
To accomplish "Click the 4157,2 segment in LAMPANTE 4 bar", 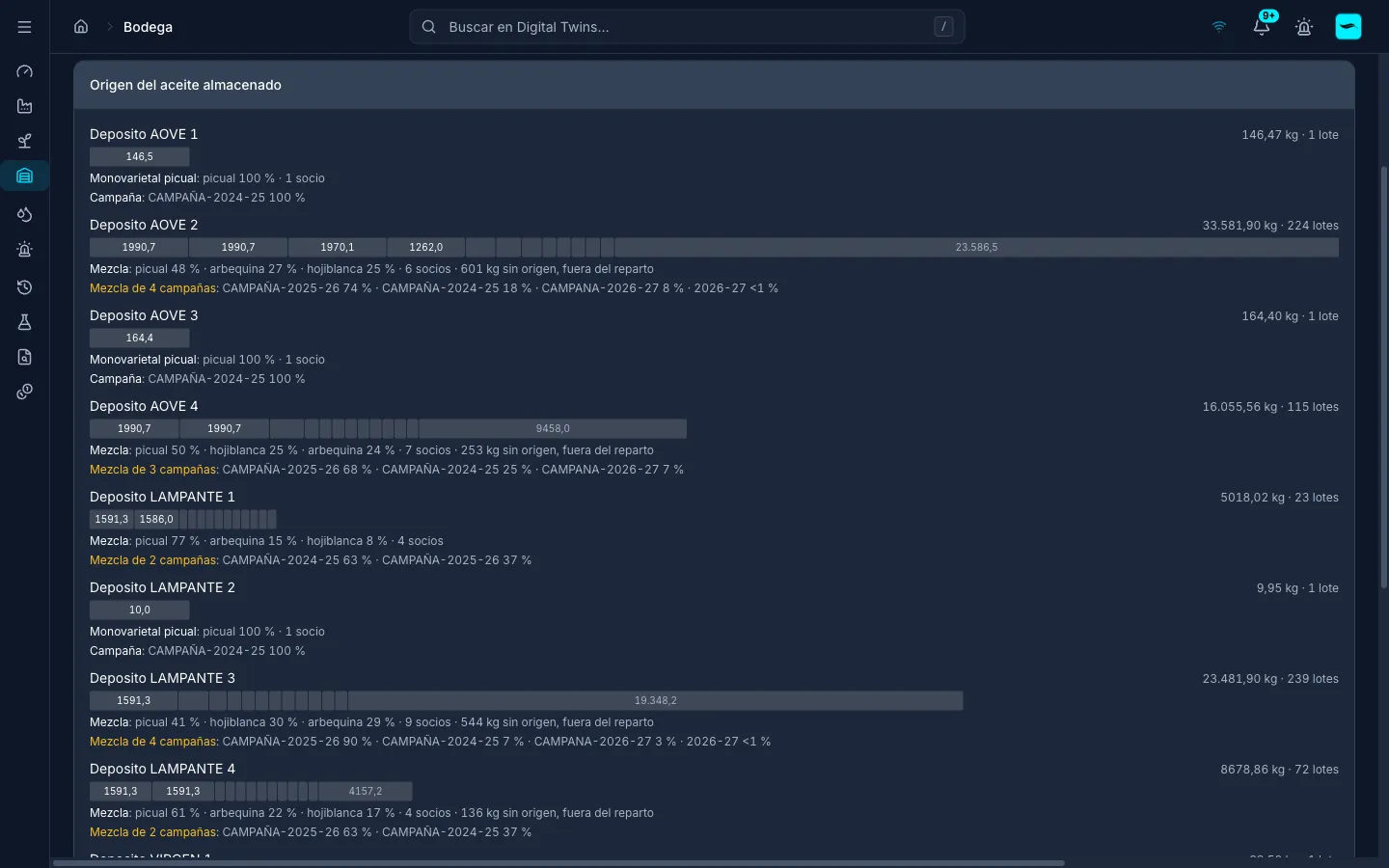I will pos(366,791).
